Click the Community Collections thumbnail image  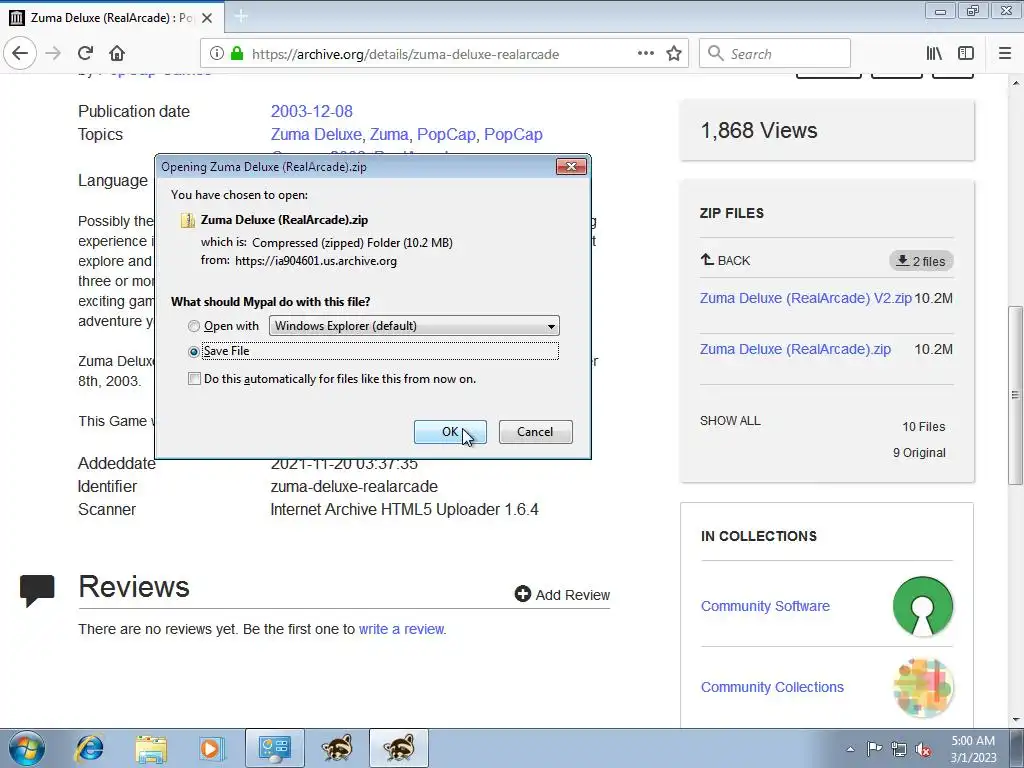pos(923,687)
